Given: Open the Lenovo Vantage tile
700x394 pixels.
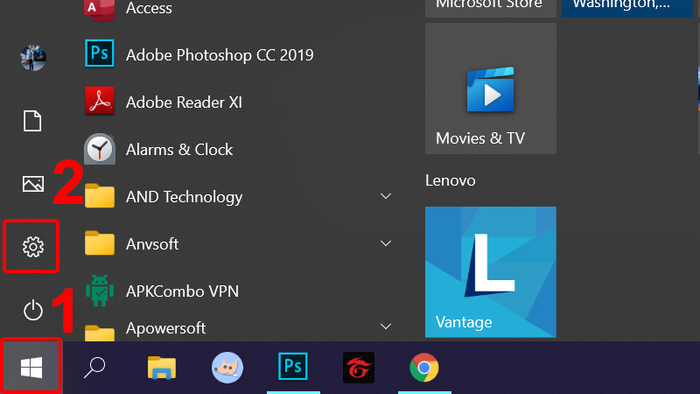Looking at the screenshot, I should pyautogui.click(x=491, y=272).
